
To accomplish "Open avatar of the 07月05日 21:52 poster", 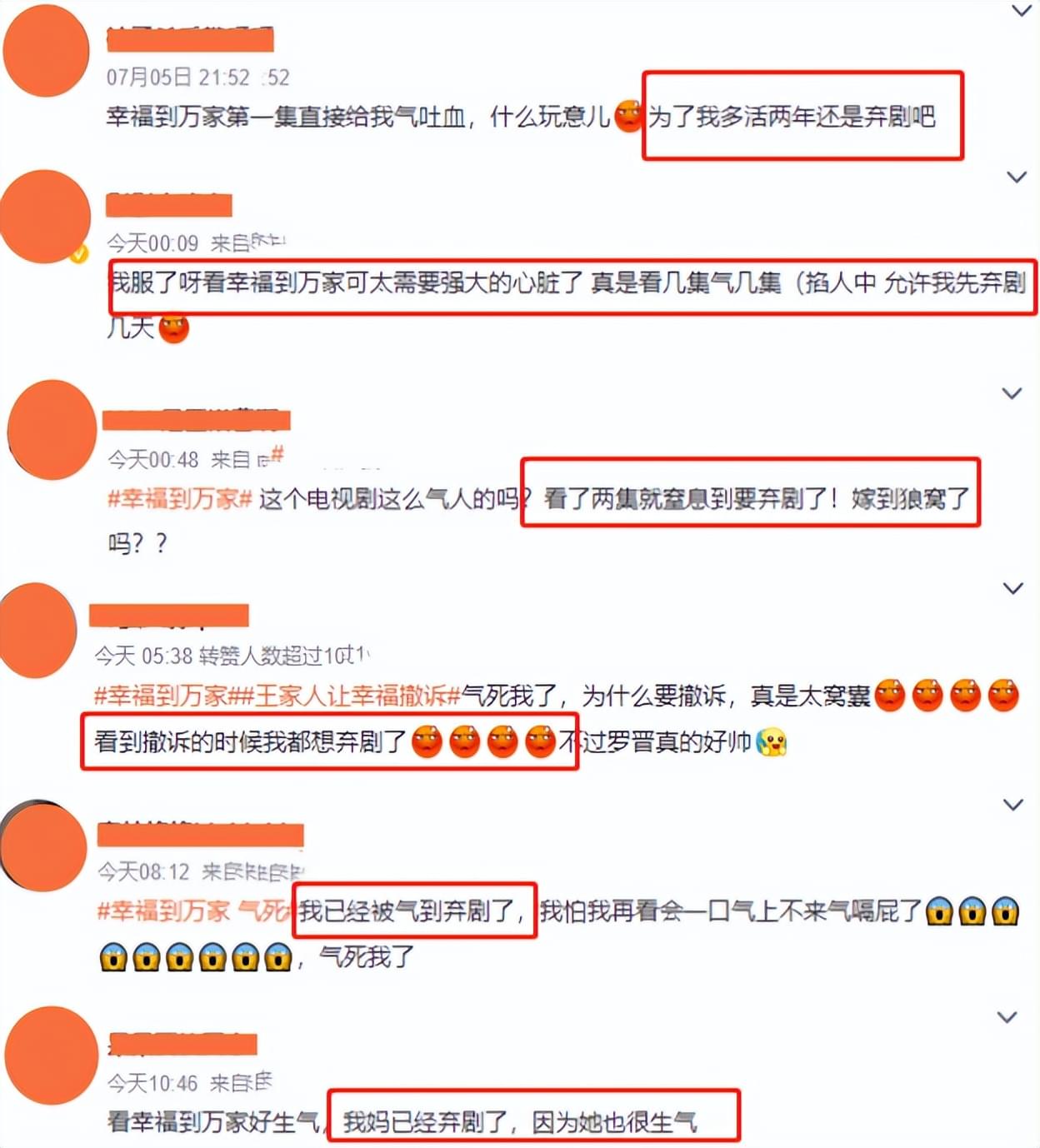I will click(46, 50).
